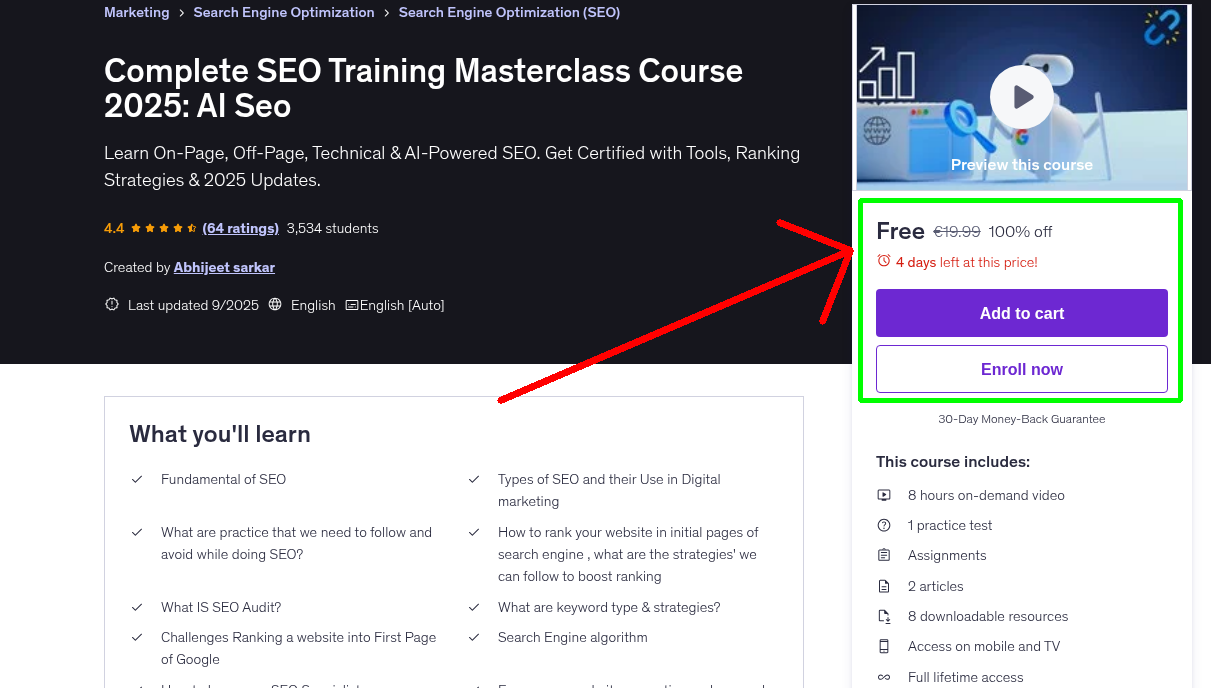Image resolution: width=1211 pixels, height=688 pixels.
Task: Click the closed captions icon by English [Auto]
Action: click(352, 305)
